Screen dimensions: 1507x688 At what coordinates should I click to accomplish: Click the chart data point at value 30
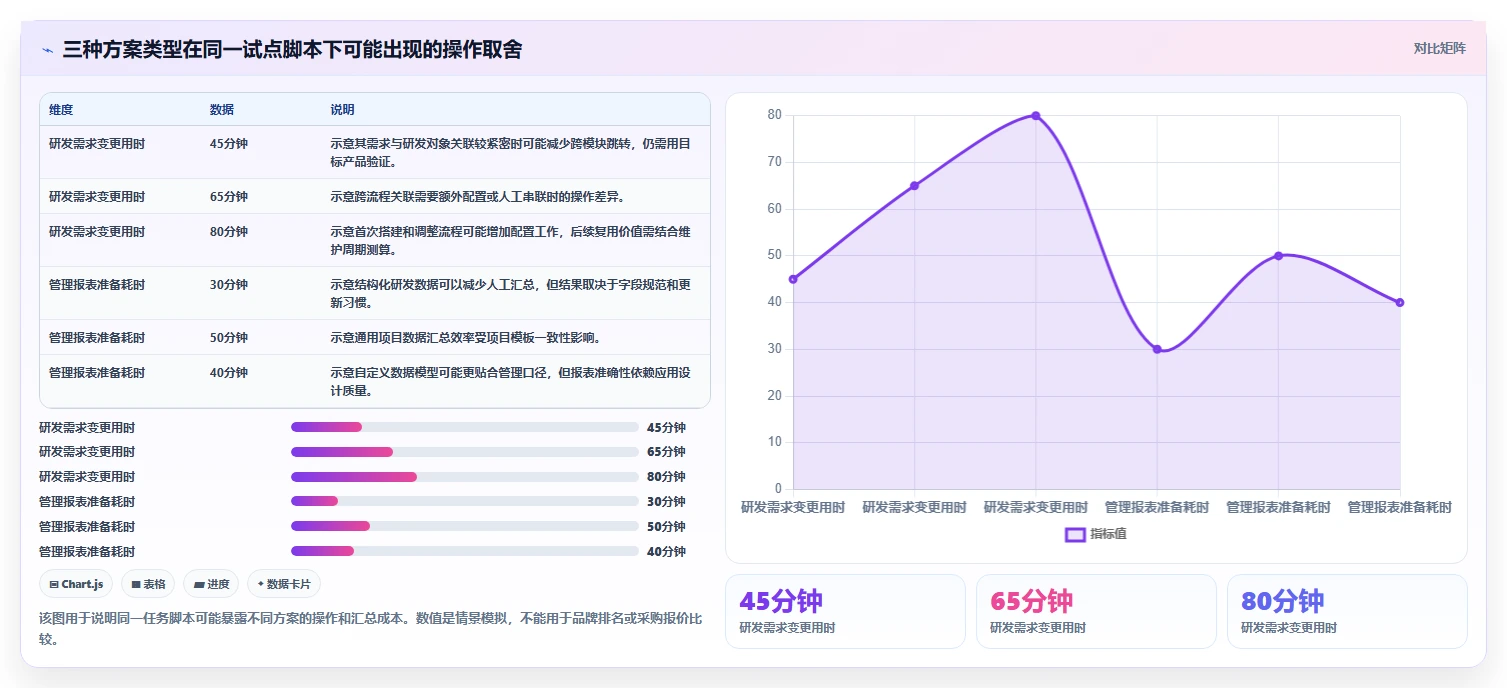(x=1157, y=349)
